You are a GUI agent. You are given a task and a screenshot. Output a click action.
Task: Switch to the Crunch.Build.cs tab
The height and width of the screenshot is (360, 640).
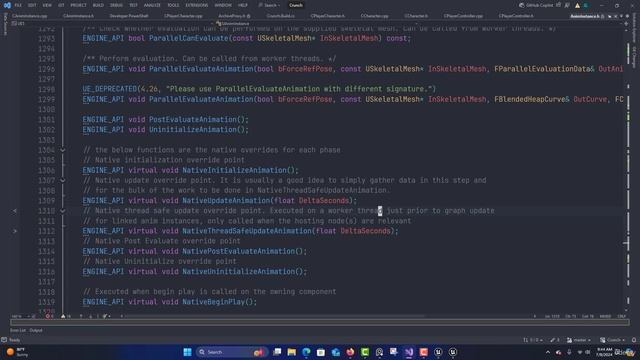click(280, 16)
